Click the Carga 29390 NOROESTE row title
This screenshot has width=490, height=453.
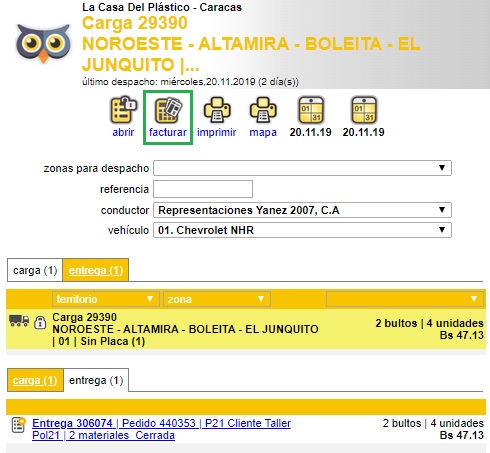[x=185, y=329]
